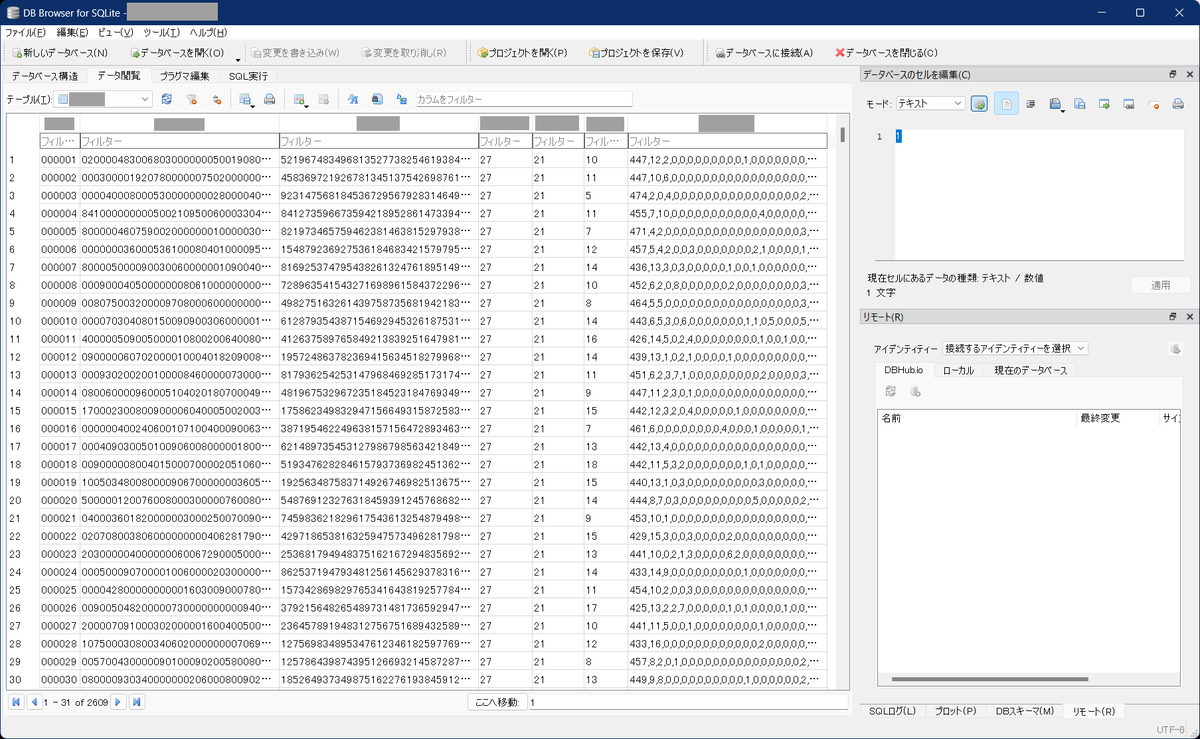Click the auto-format indent icon in cell editor
This screenshot has height=739, width=1200.
[x=1031, y=103]
